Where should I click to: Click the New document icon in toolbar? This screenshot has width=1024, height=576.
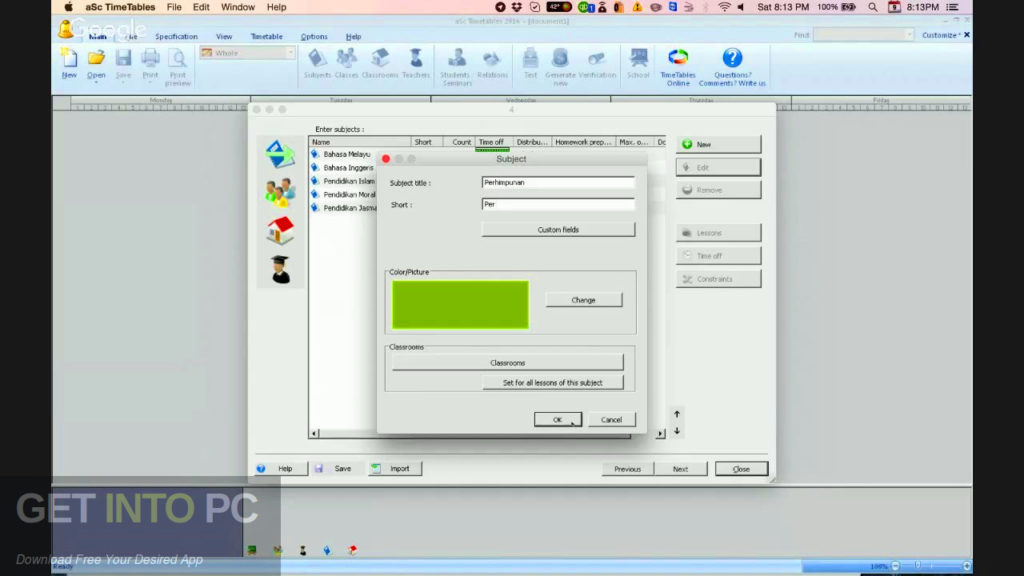(x=69, y=63)
